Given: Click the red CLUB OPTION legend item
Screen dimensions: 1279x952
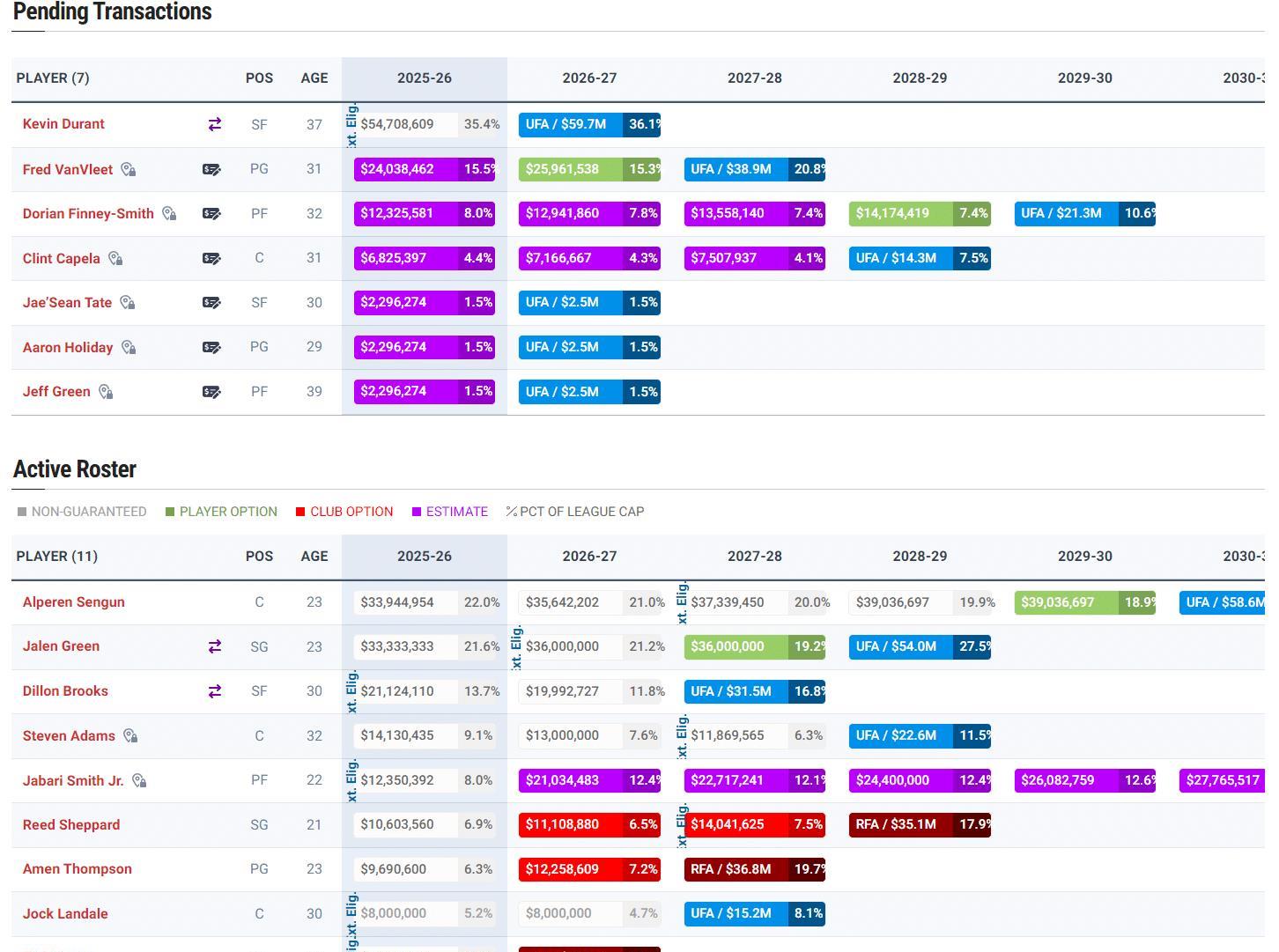Looking at the screenshot, I should 344,512.
